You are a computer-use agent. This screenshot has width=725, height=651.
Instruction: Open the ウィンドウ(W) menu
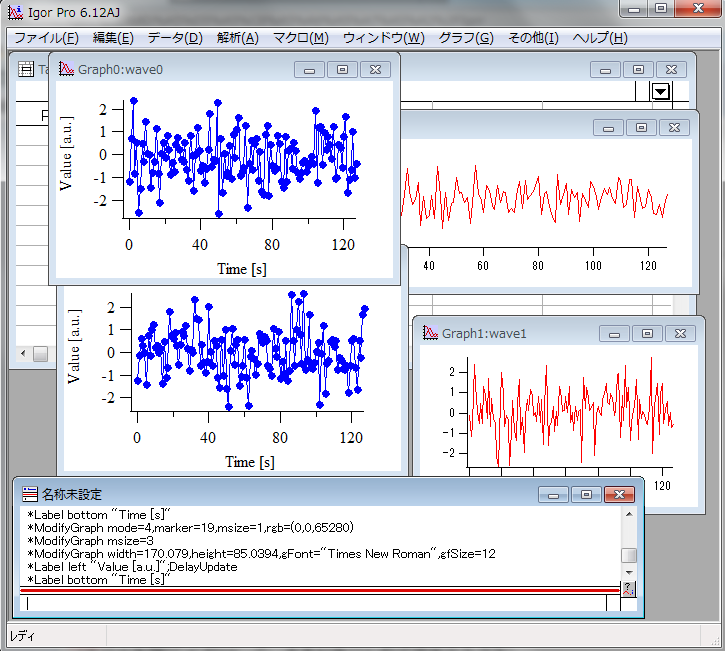point(383,38)
